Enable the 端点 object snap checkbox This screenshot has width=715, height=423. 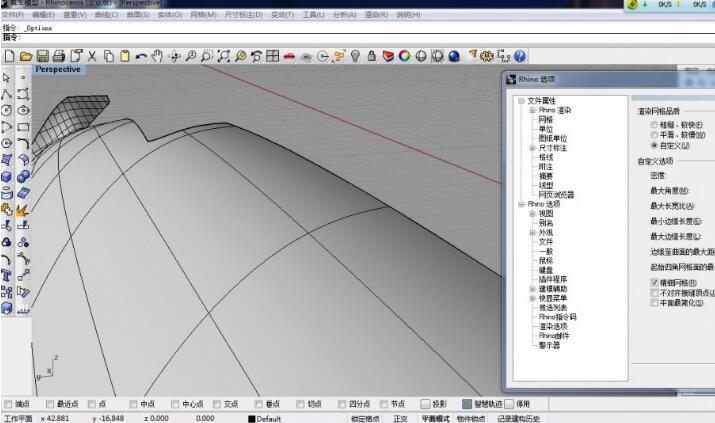[8, 404]
